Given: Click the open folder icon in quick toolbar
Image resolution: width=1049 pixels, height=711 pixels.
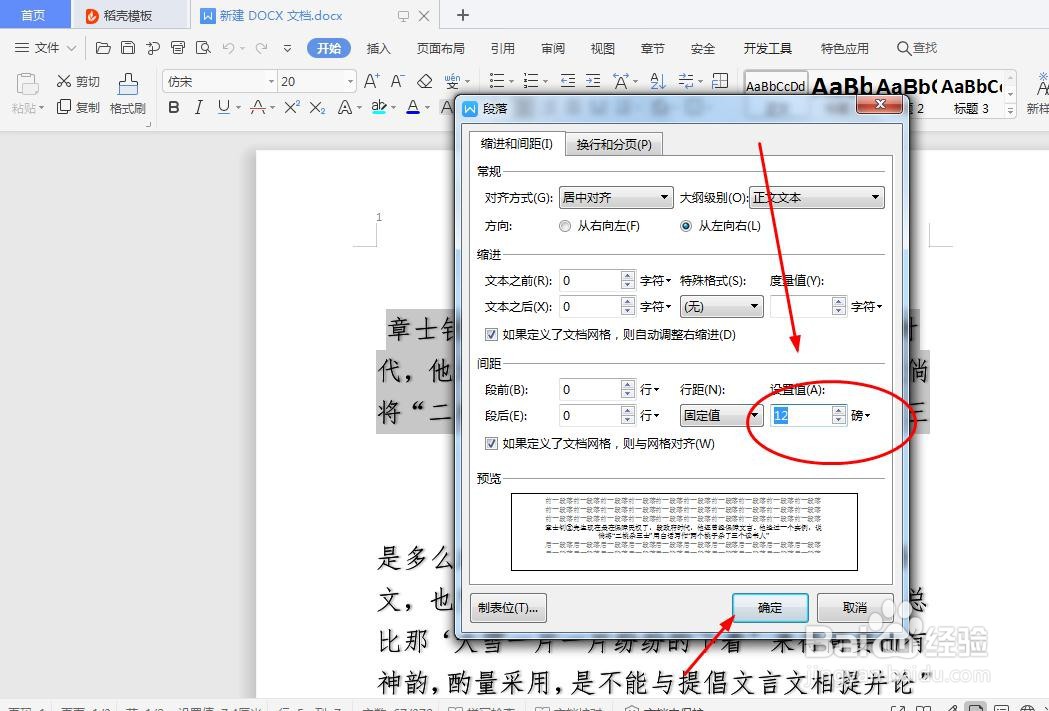Looking at the screenshot, I should pyautogui.click(x=102, y=48).
